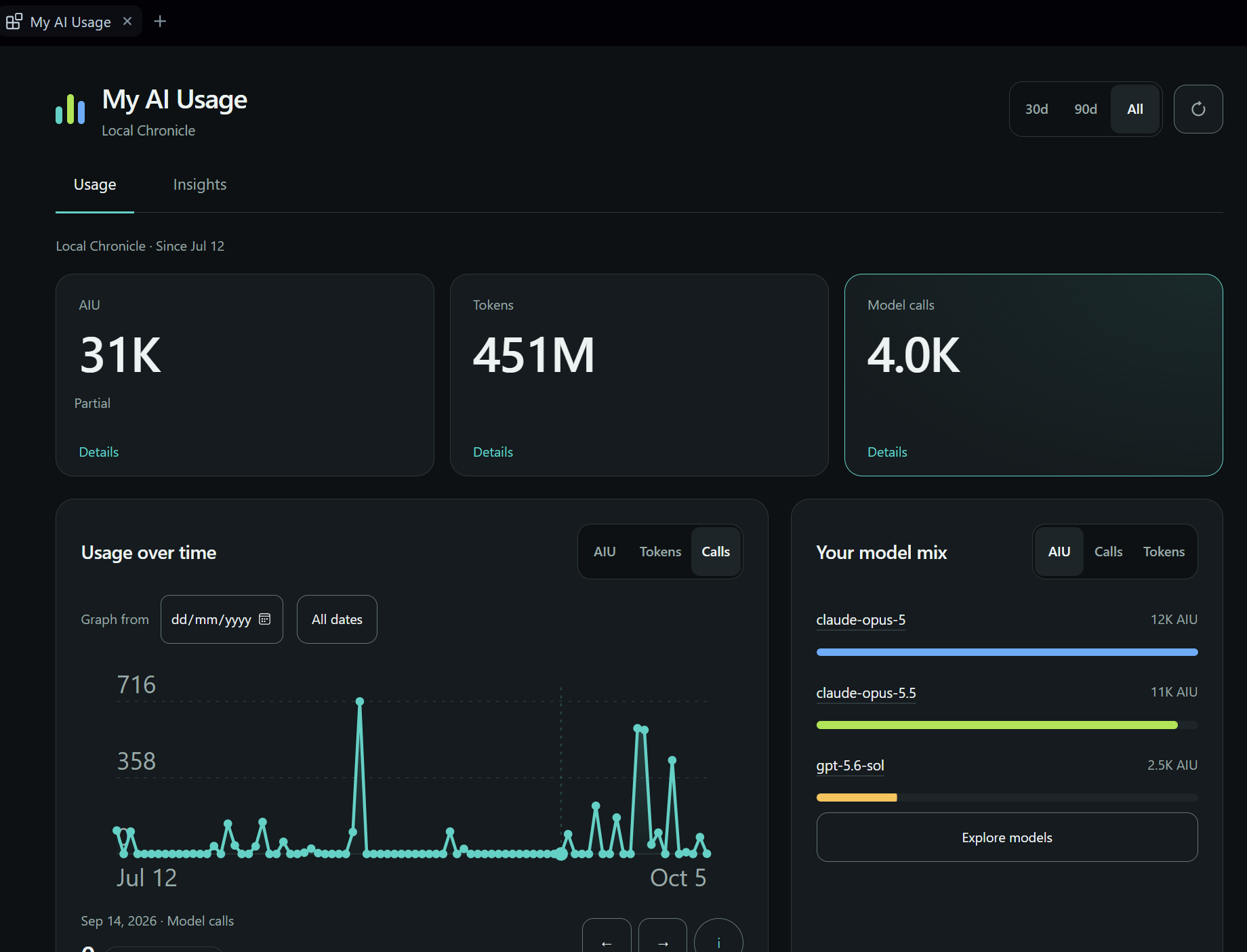1247x952 pixels.
Task: Click the 12K AIU label
Action: (1174, 619)
